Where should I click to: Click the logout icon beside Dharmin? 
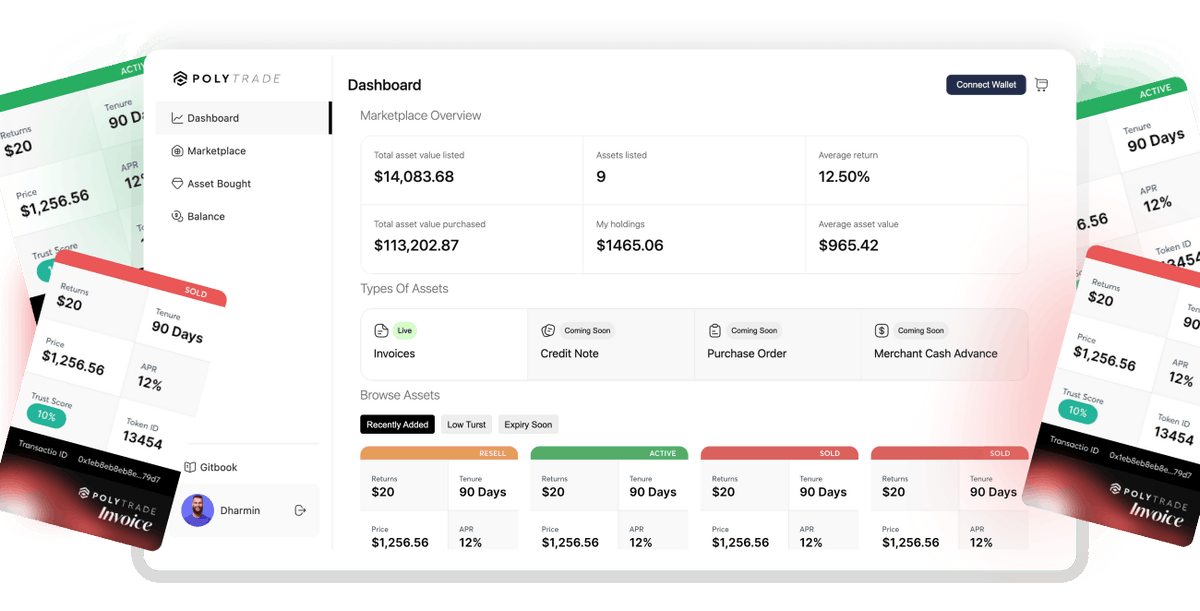pyautogui.click(x=300, y=511)
